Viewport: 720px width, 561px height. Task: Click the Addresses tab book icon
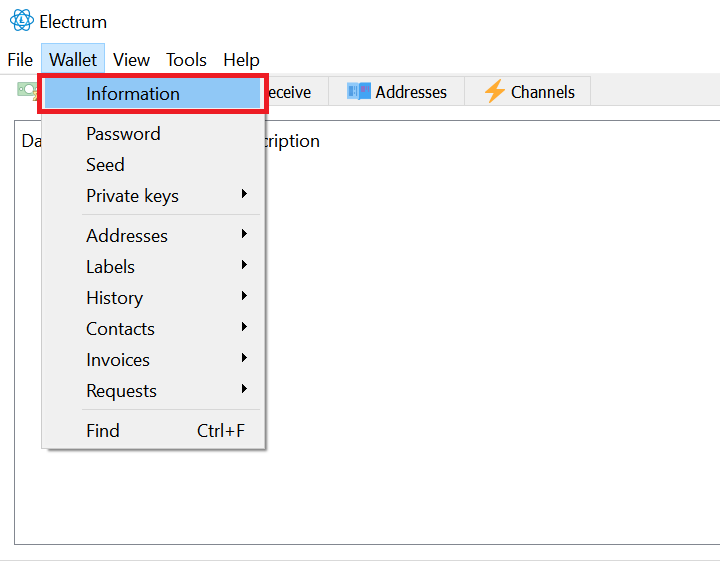(358, 92)
